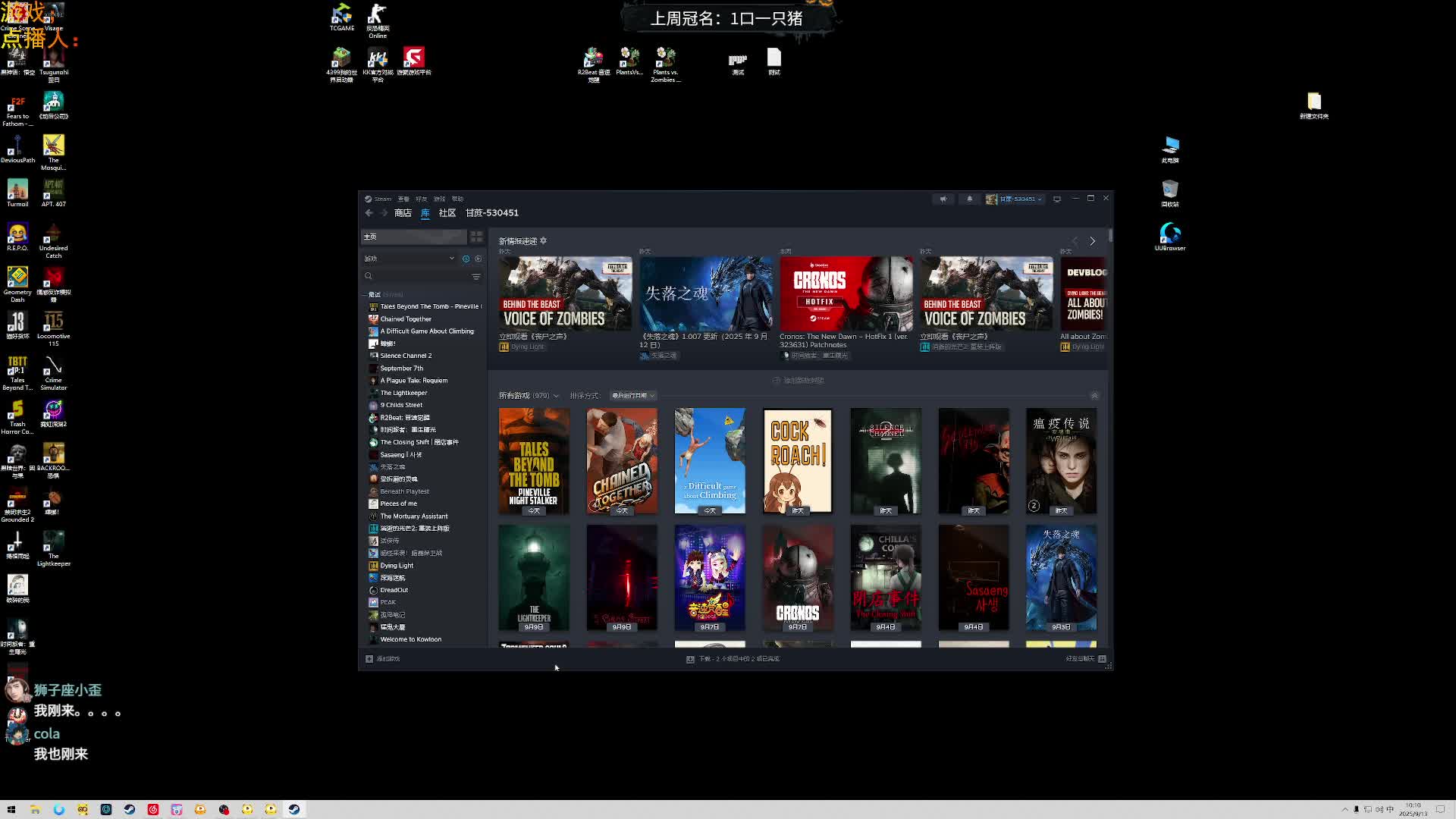This screenshot has width=1456, height=819.
Task: Open the downloads manager status
Action: pyautogui.click(x=733, y=659)
